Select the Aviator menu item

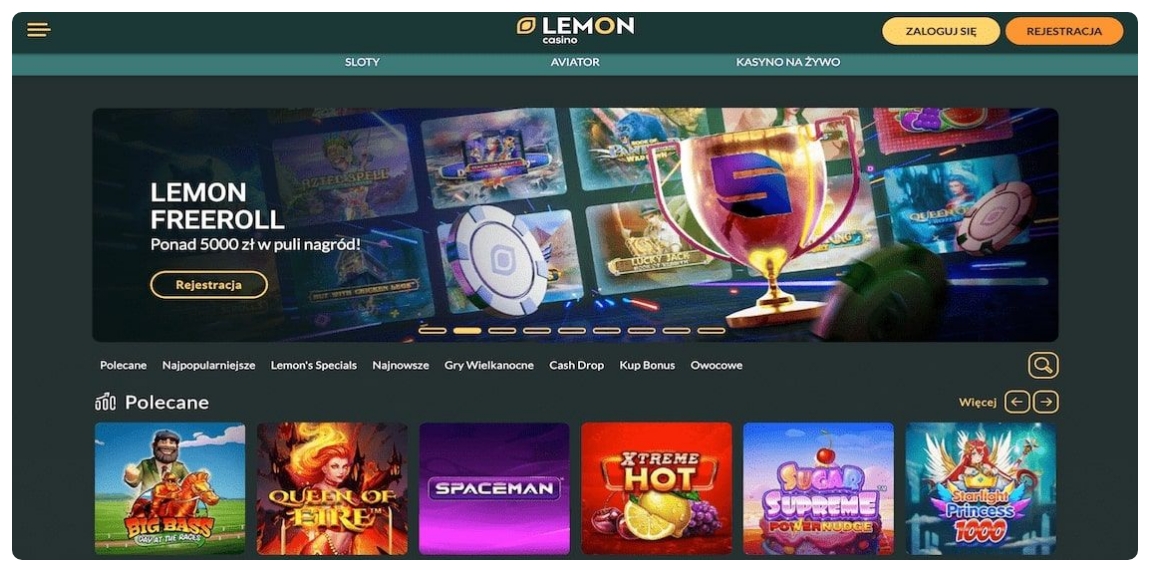point(575,62)
